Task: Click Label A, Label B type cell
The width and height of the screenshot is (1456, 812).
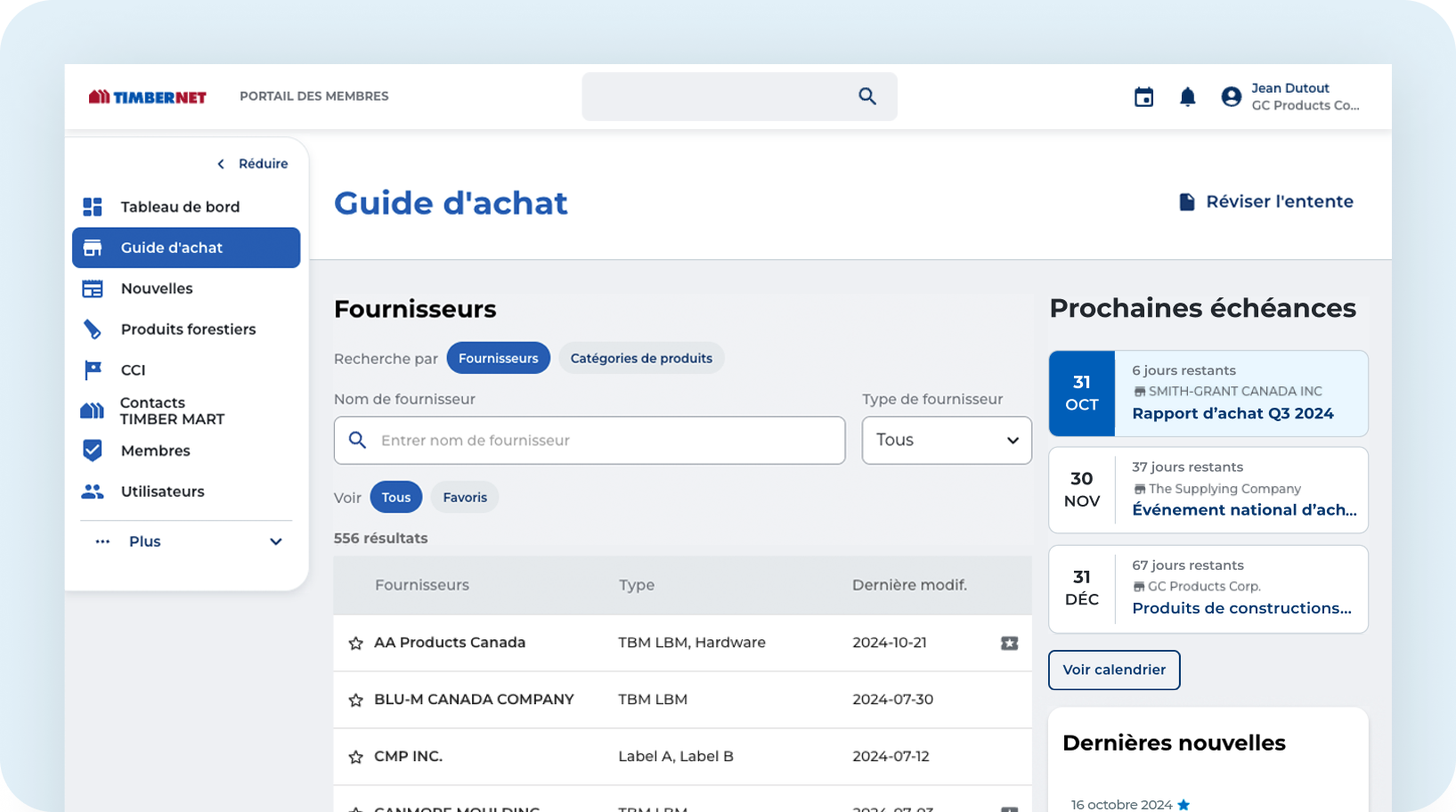Action: pyautogui.click(x=676, y=757)
